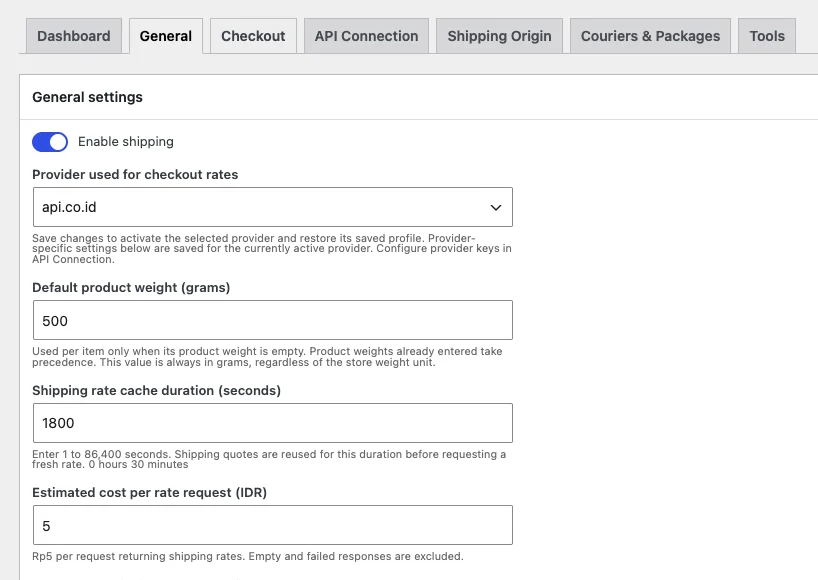Open the provider dropdown showing api.co.id

pos(273,207)
